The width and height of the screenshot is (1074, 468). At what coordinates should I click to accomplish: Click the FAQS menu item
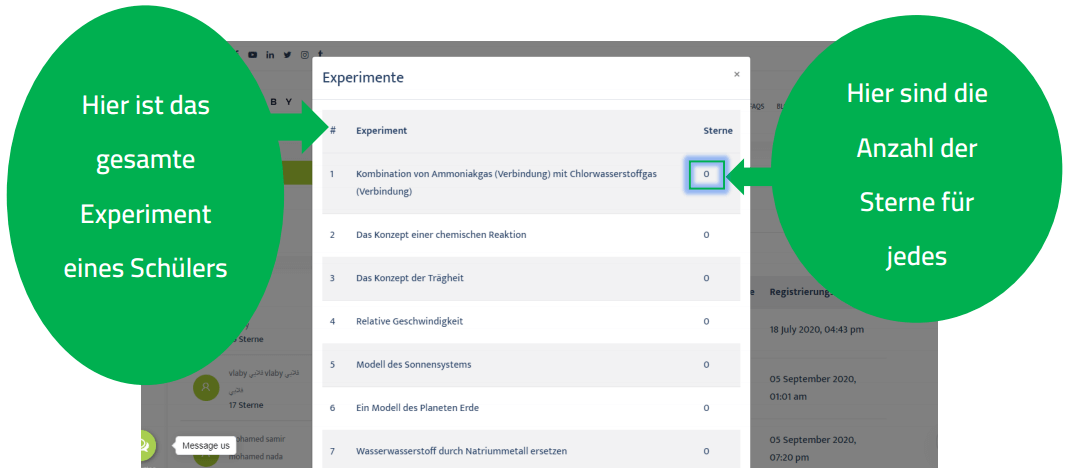(x=757, y=105)
